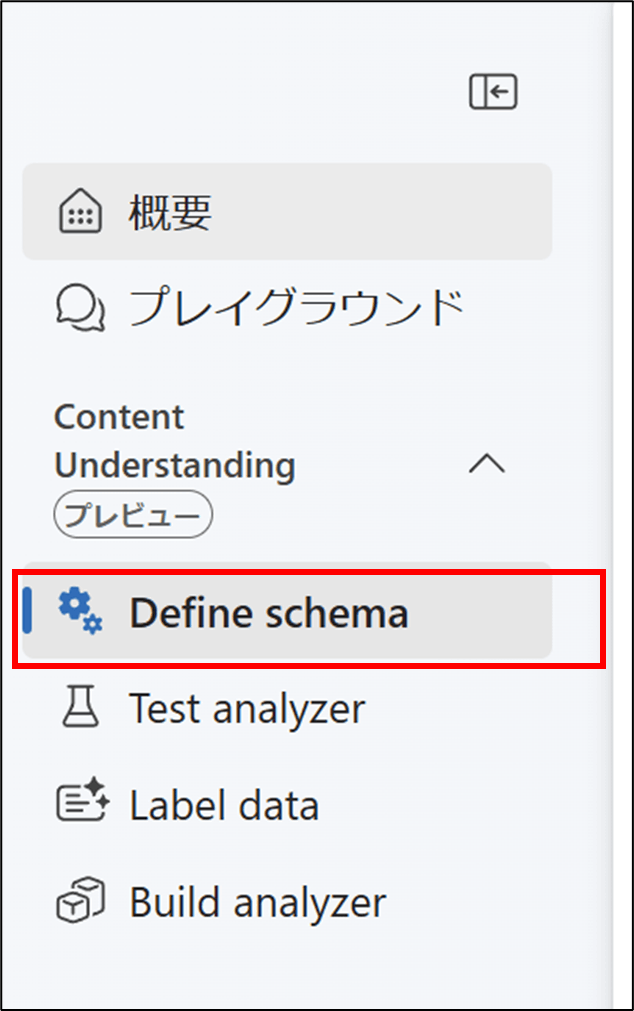Go to Test analyzer
The image size is (634, 1011).
tap(287, 708)
